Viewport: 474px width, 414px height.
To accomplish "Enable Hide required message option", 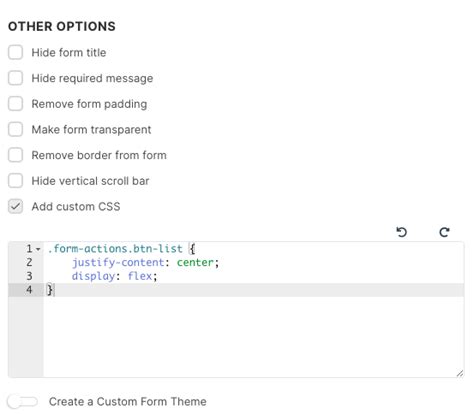I will coord(15,78).
